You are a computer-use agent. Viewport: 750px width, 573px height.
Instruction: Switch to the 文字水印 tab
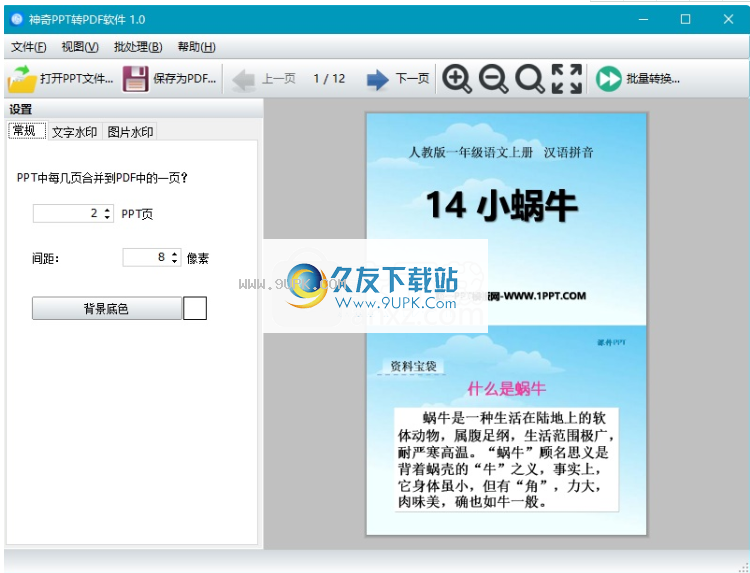(75, 132)
